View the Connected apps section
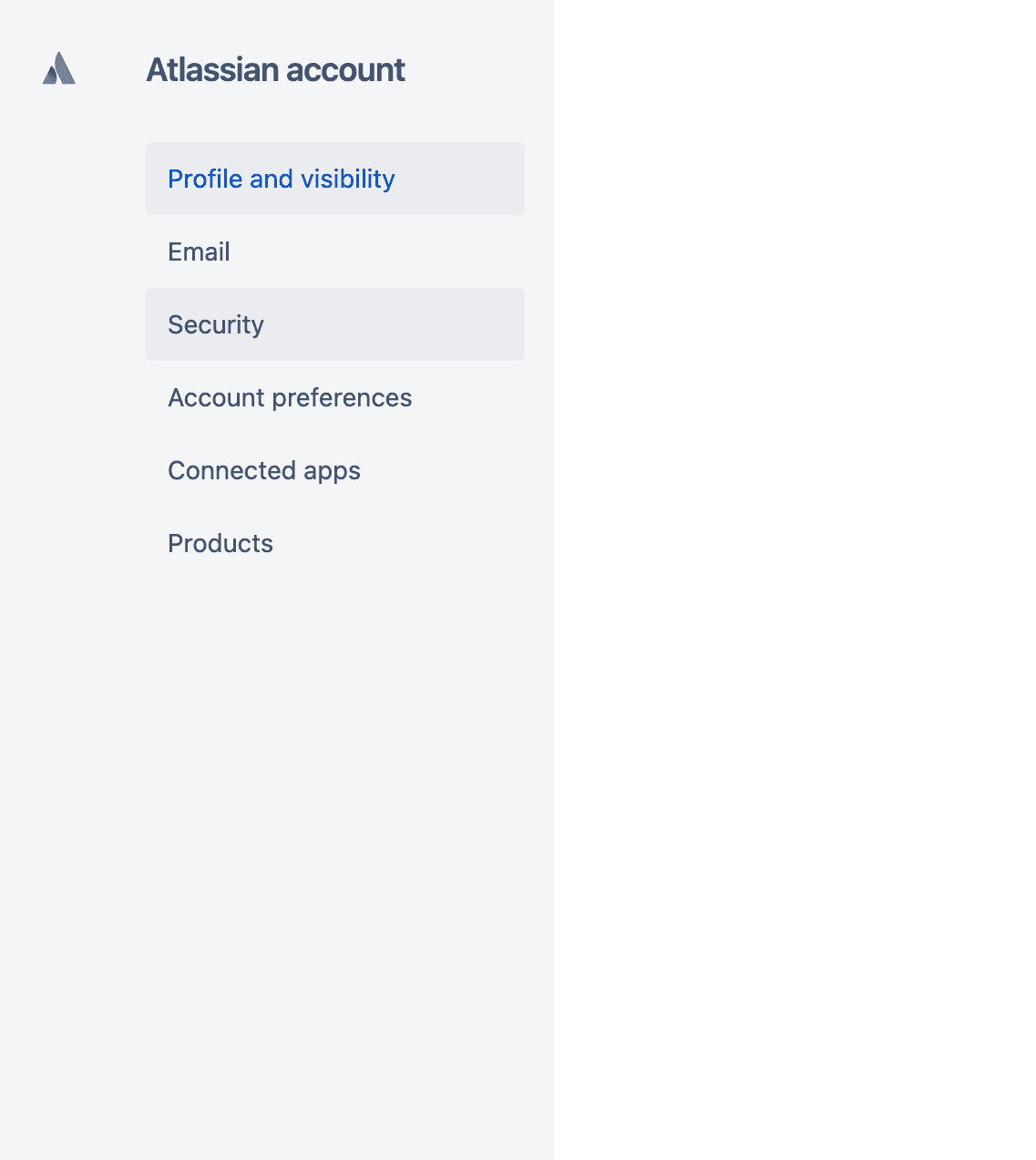This screenshot has width=1036, height=1160. click(x=335, y=470)
